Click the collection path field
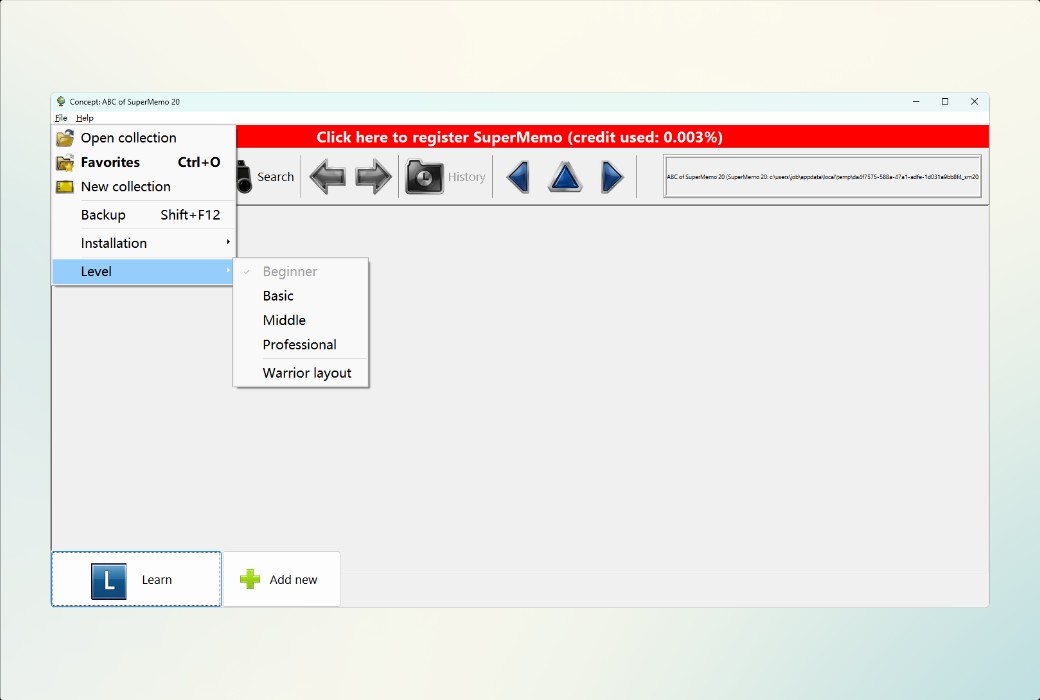Screen dimensions: 1040x700 coord(821,176)
